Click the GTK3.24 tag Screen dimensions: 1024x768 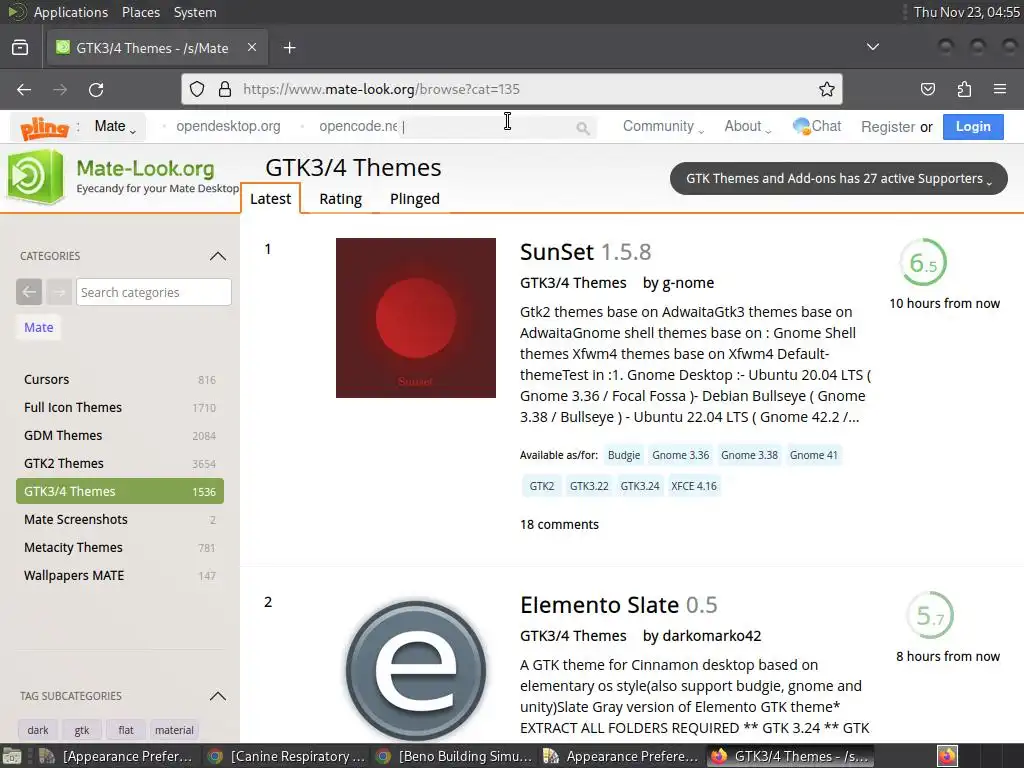pos(640,486)
